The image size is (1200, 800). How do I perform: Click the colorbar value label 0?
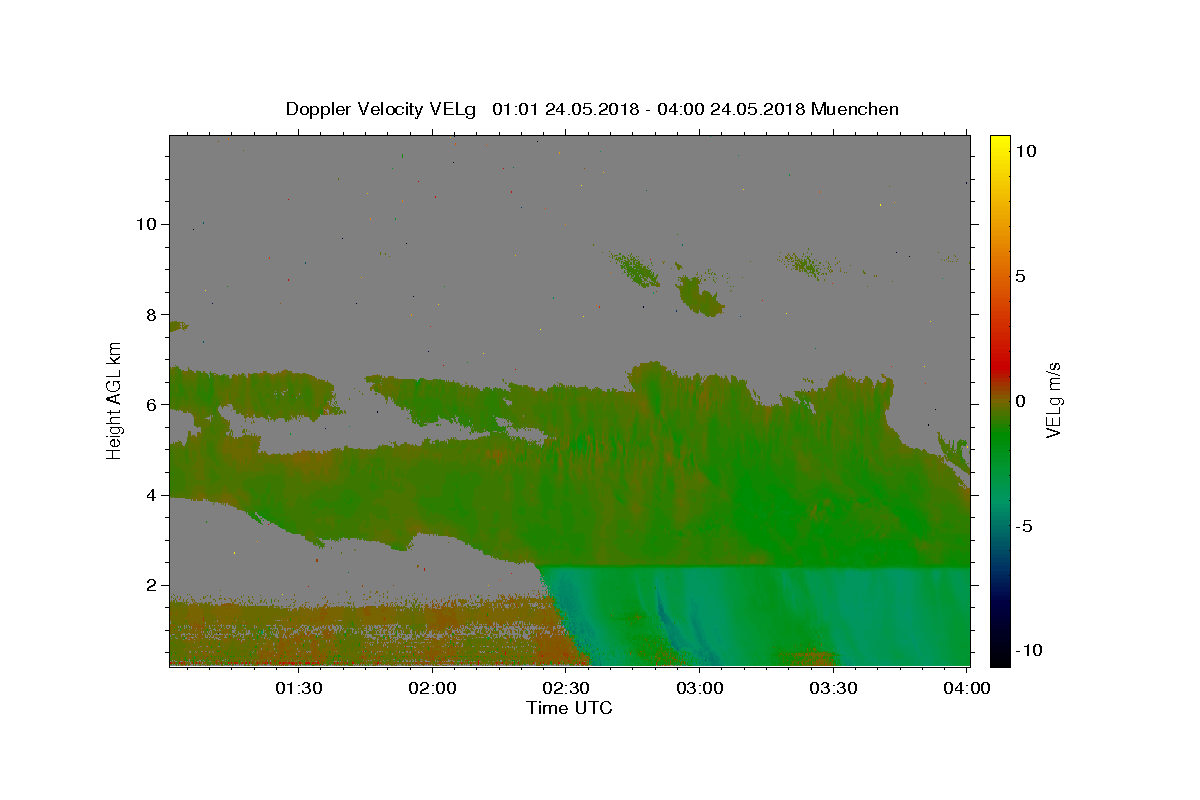[1020, 401]
